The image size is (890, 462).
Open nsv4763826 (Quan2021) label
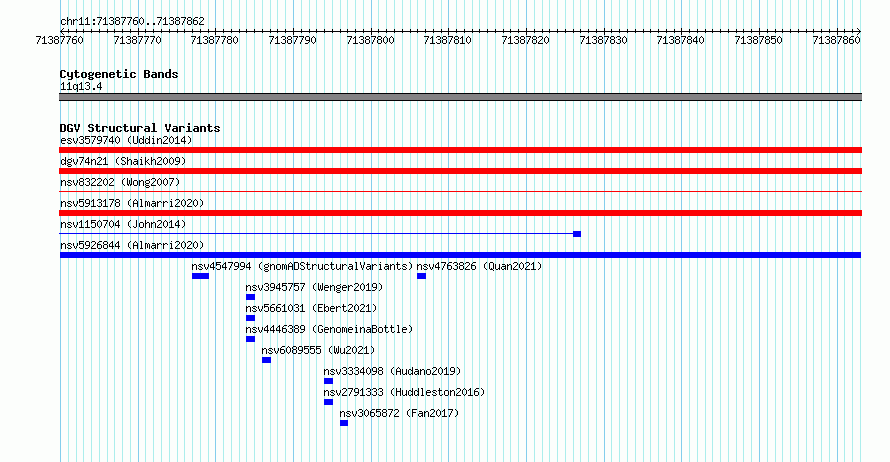click(x=479, y=266)
